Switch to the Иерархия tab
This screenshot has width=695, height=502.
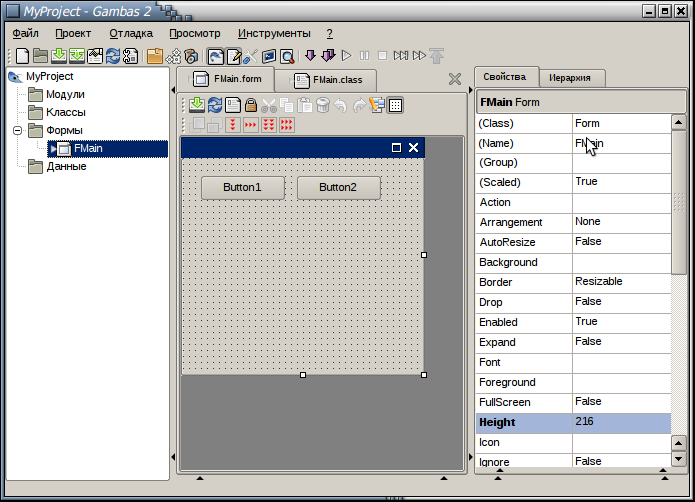[x=572, y=78]
